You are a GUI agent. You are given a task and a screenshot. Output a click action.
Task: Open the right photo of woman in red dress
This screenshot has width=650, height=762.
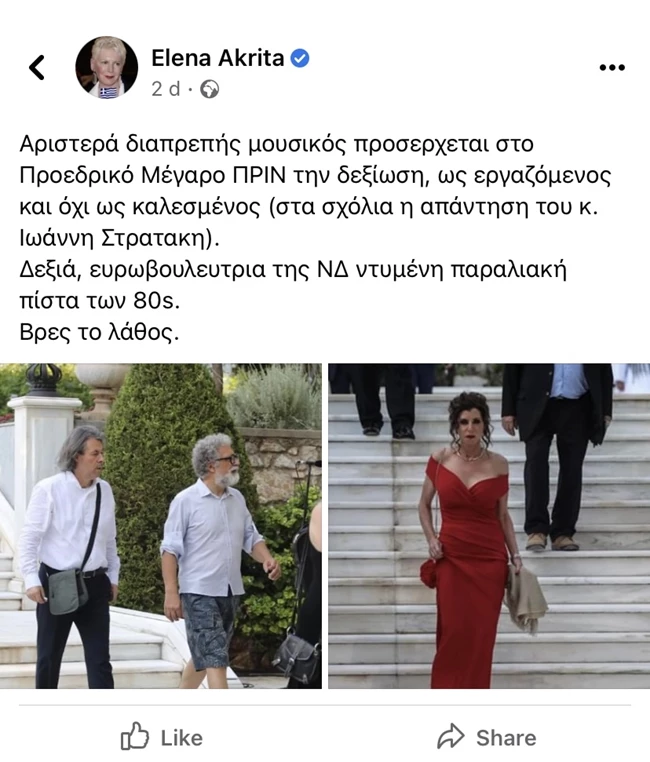[x=489, y=526]
